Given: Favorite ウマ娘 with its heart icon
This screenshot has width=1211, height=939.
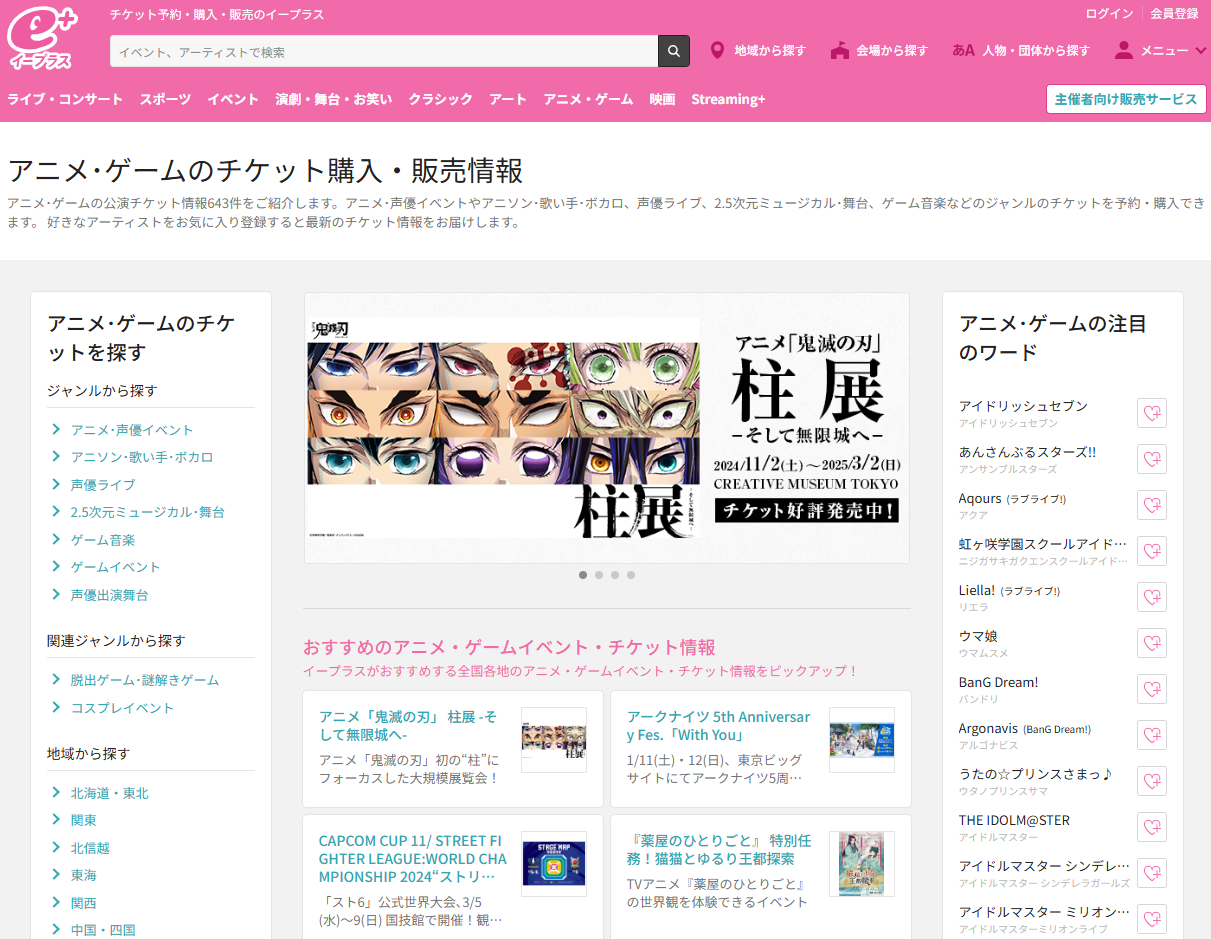Looking at the screenshot, I should [1152, 643].
